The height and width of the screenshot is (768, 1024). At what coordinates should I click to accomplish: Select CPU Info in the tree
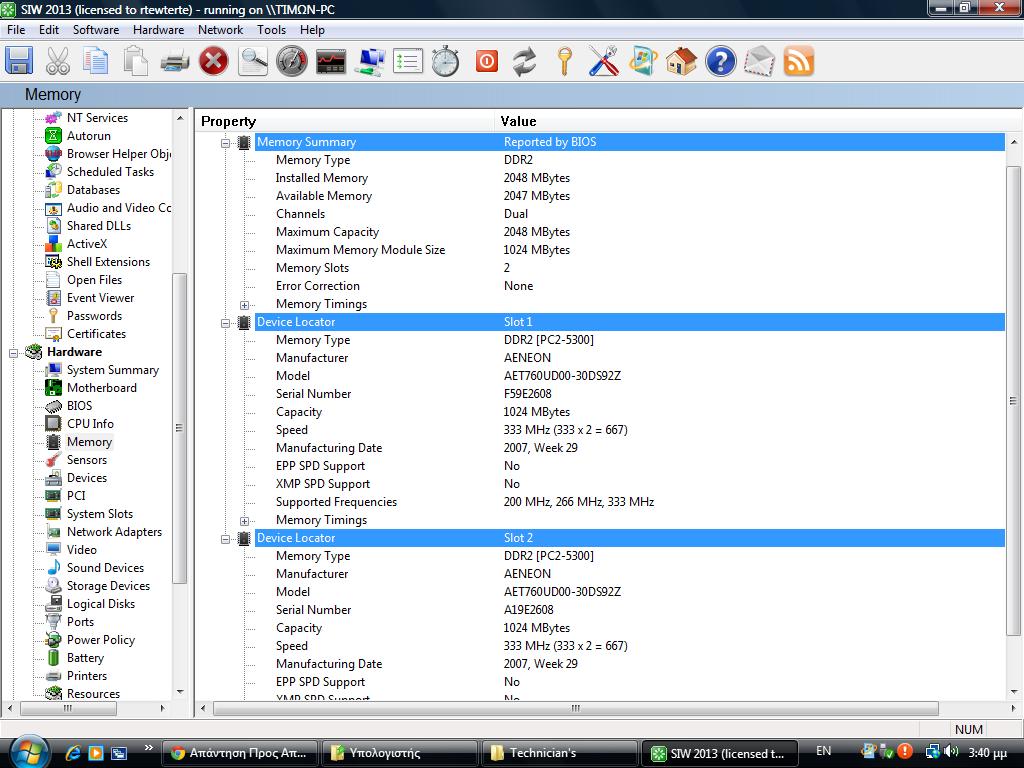pos(89,424)
